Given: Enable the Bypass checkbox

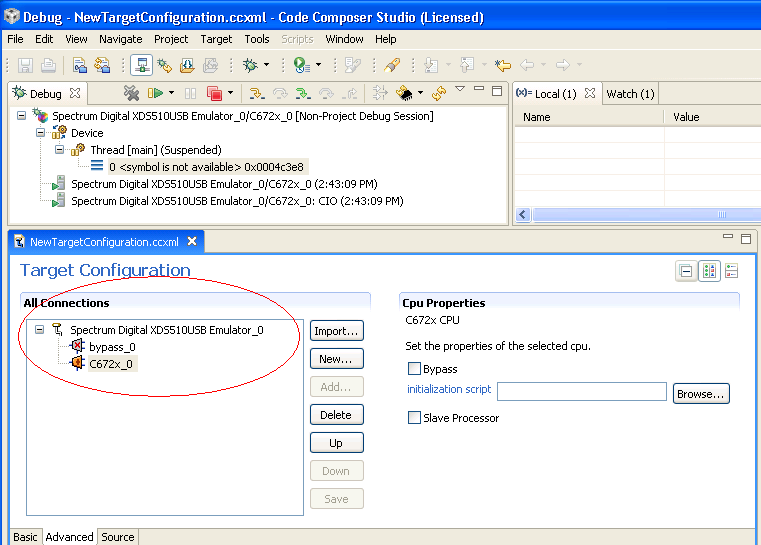Looking at the screenshot, I should tap(414, 369).
